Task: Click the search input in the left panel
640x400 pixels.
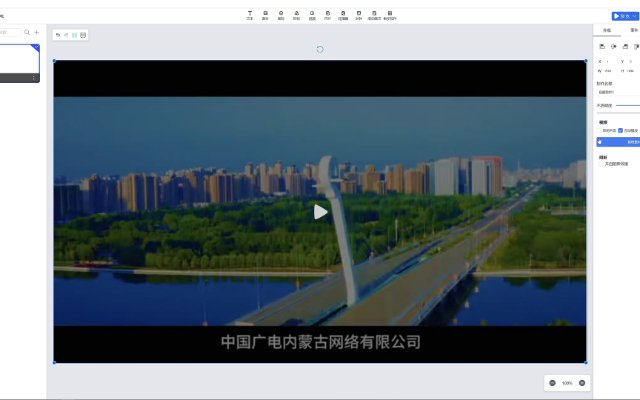Action: tap(10, 32)
